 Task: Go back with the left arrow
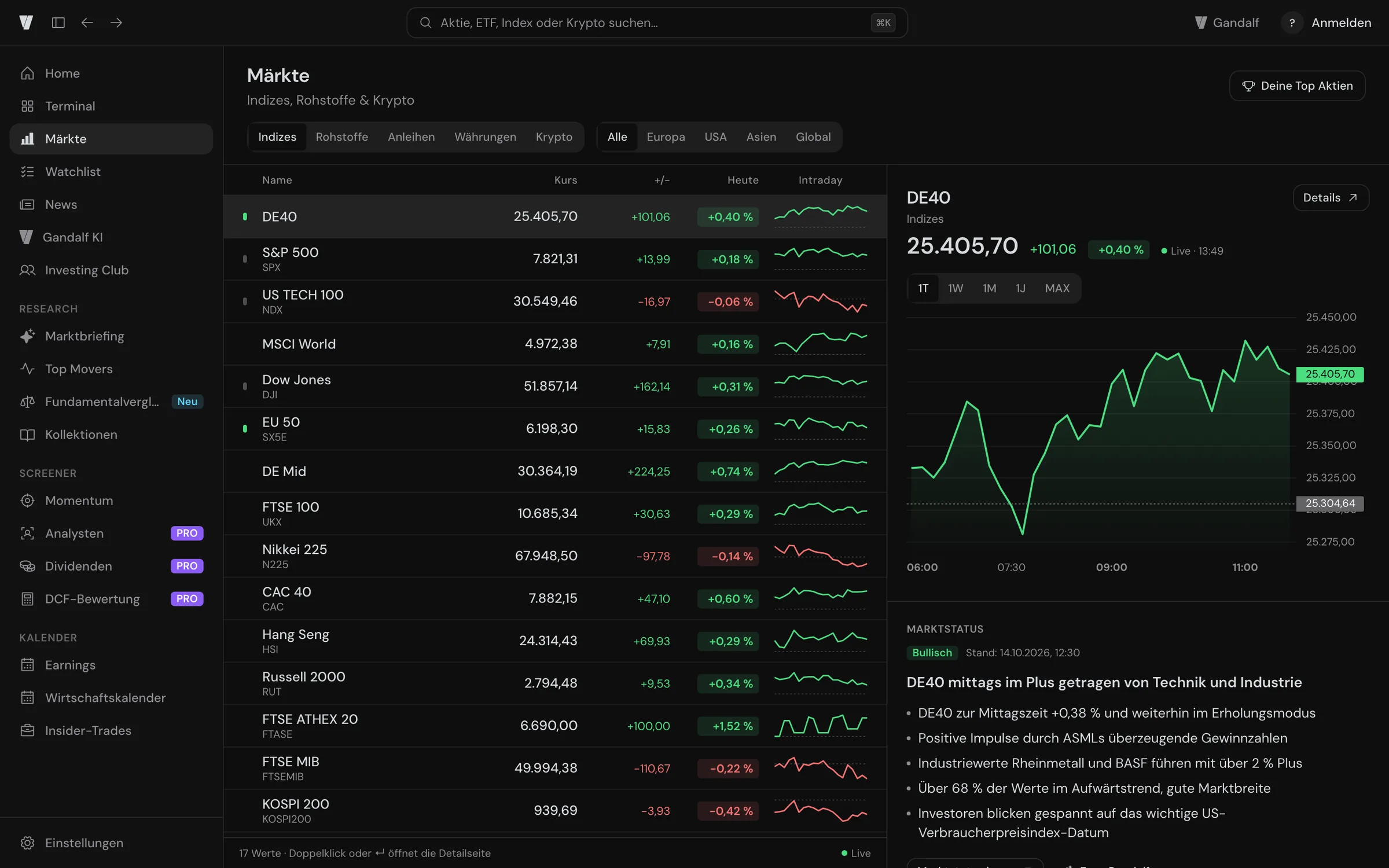coord(87,23)
